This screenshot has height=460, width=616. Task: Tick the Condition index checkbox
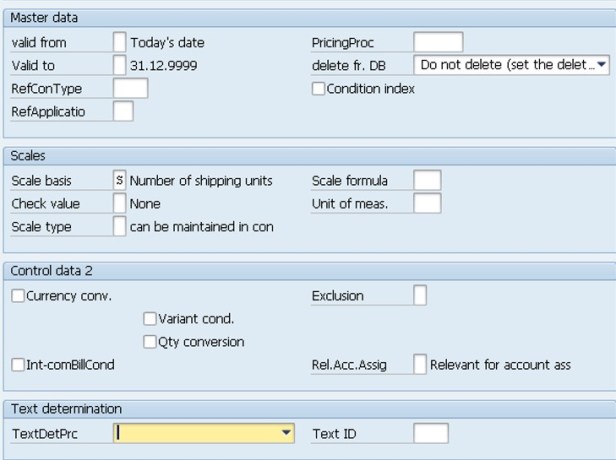coord(319,88)
